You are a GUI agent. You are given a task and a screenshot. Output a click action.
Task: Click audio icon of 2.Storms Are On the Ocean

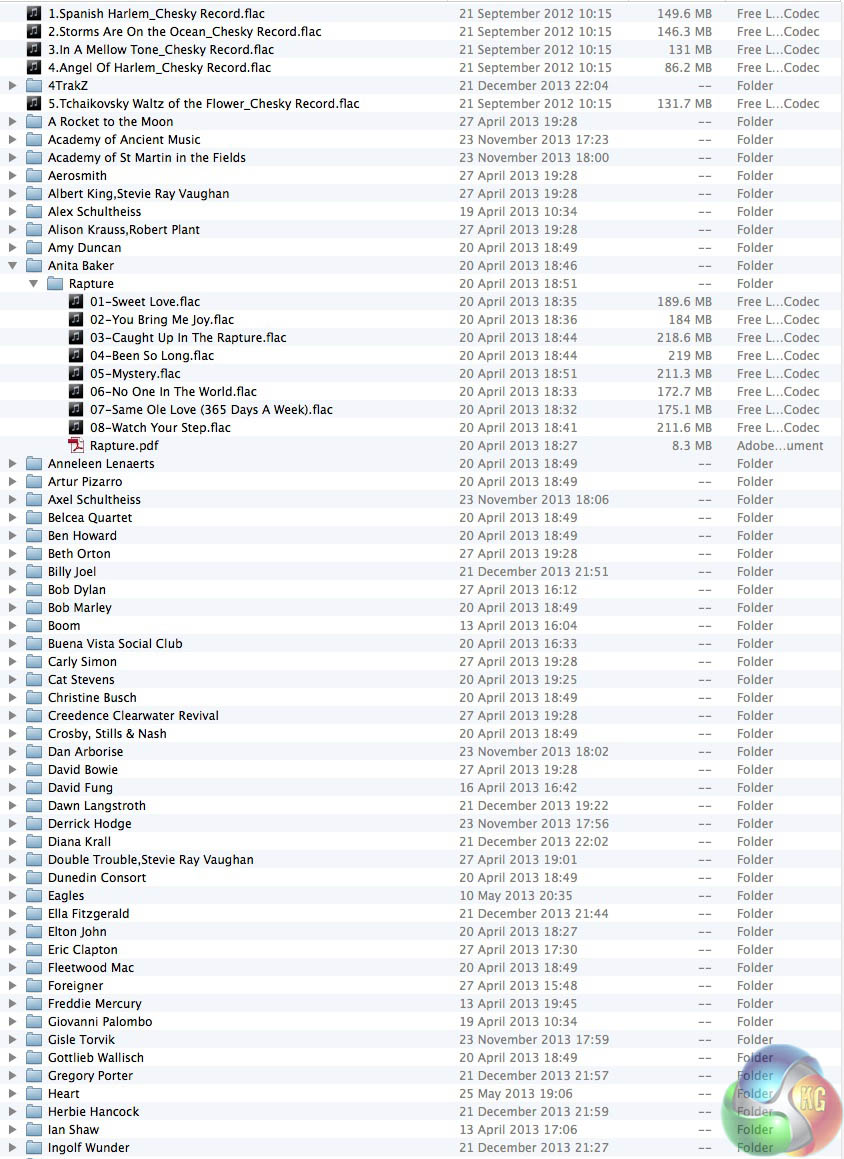point(34,31)
